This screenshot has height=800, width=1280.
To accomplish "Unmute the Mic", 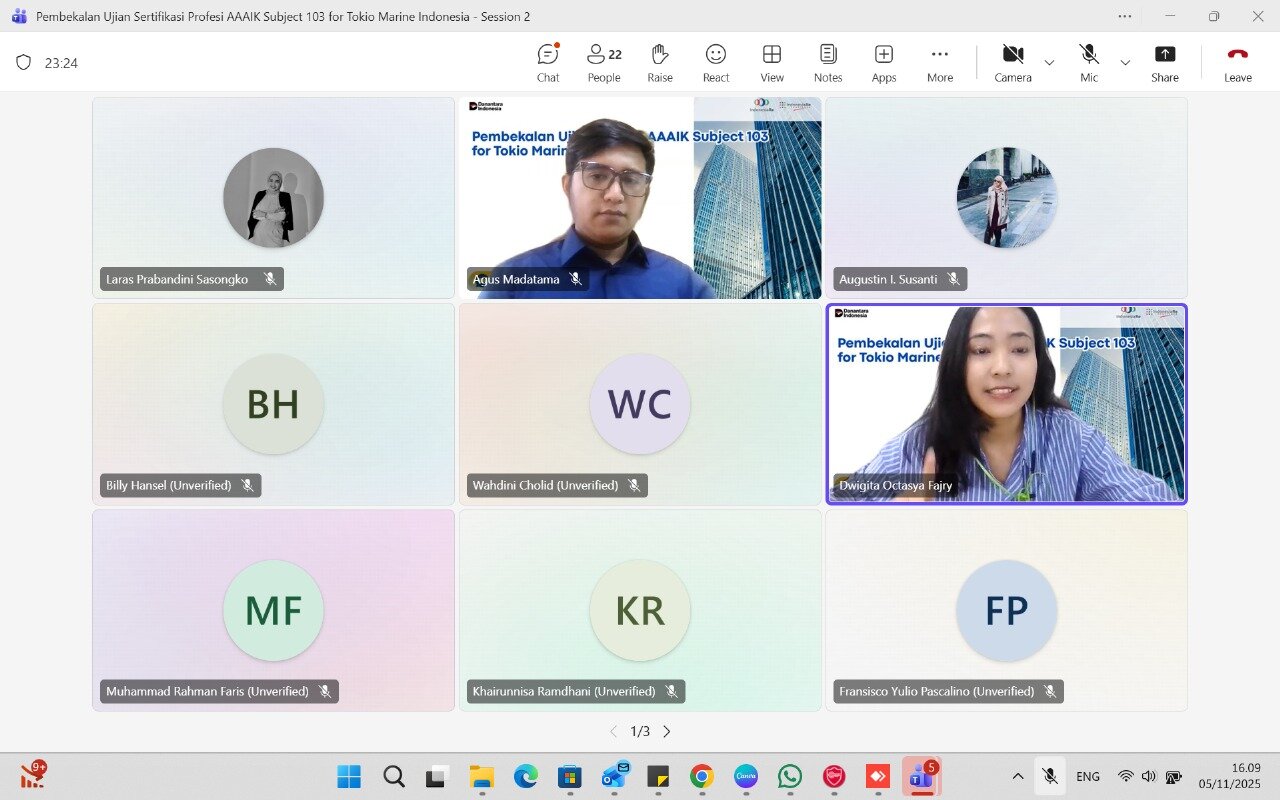I will click(1089, 62).
